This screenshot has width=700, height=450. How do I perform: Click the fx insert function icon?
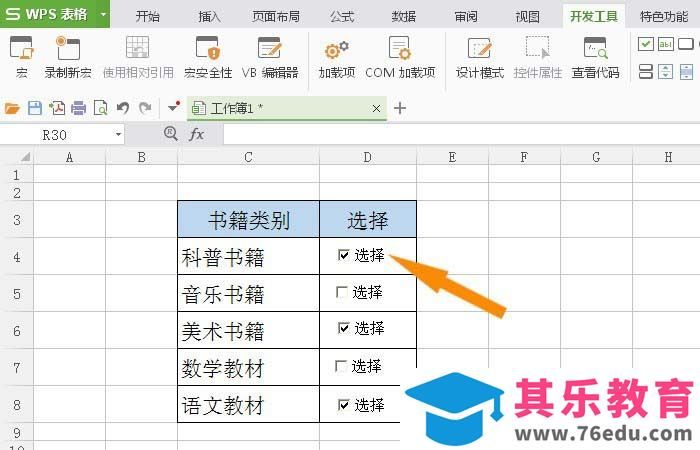point(196,134)
